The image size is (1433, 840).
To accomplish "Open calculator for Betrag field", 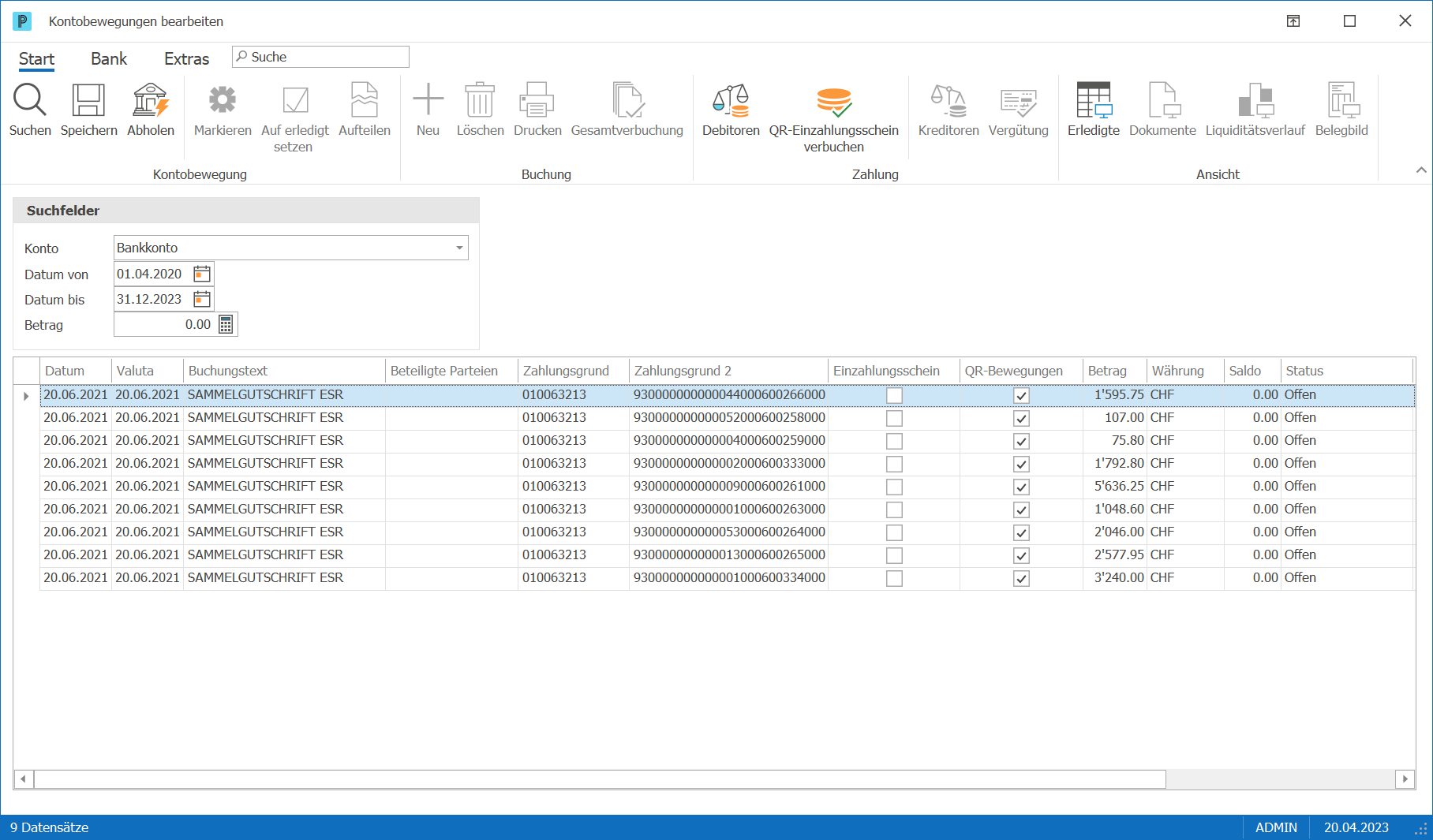I will [226, 324].
